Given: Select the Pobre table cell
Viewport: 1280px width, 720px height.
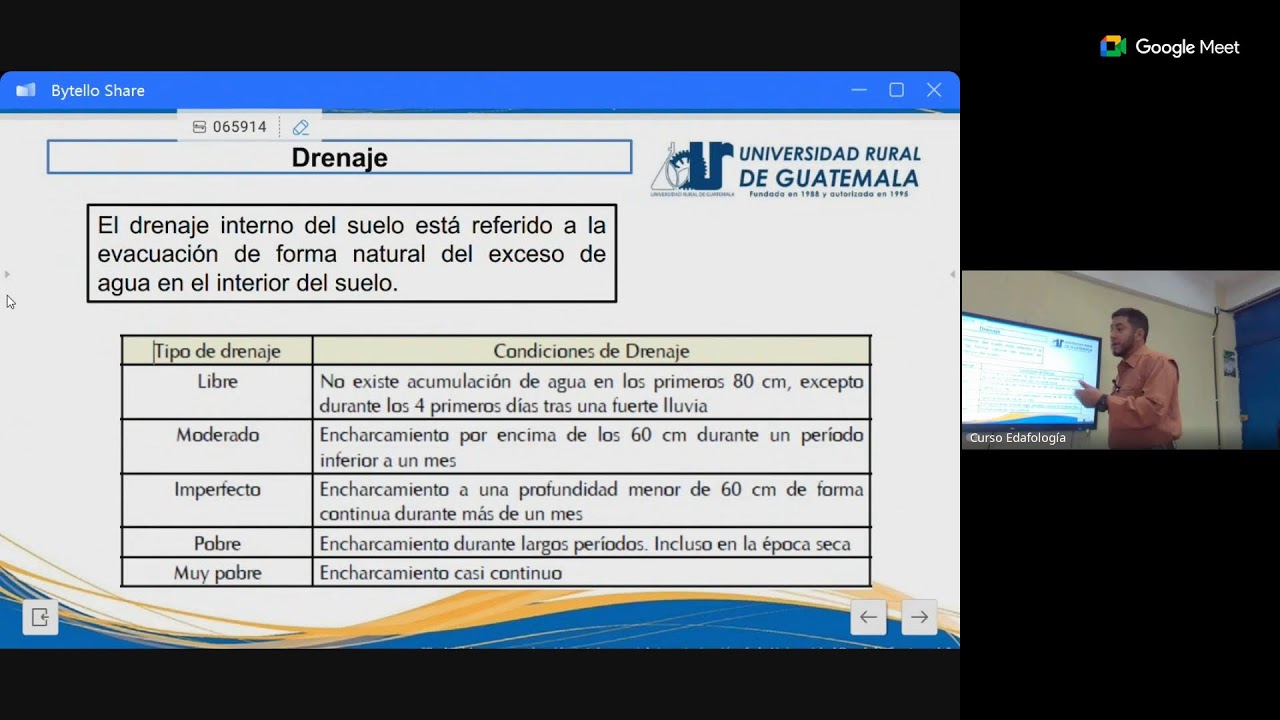Looking at the screenshot, I should [x=217, y=543].
